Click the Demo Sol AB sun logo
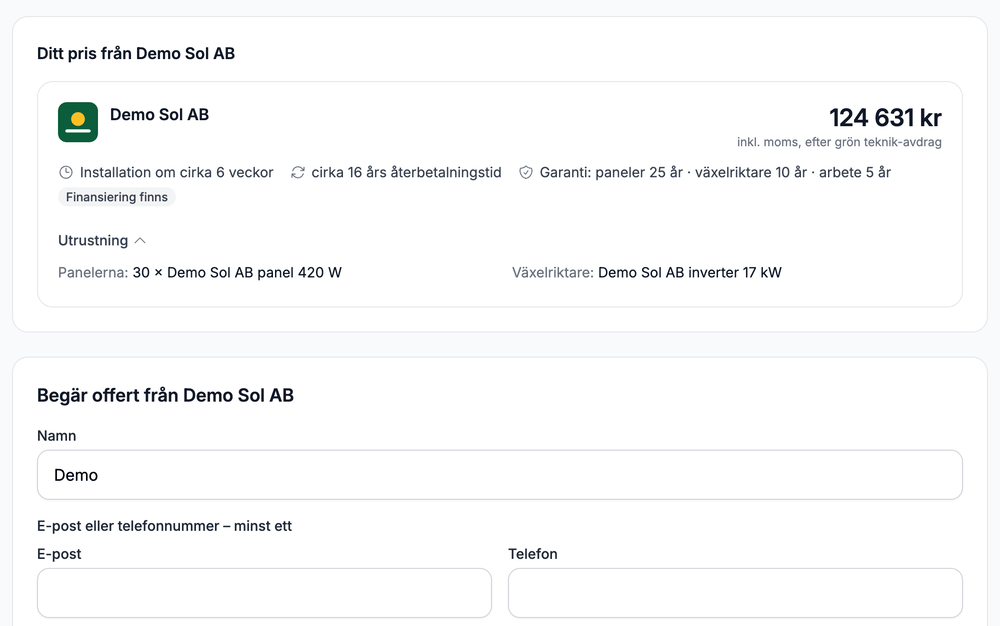 [78, 122]
